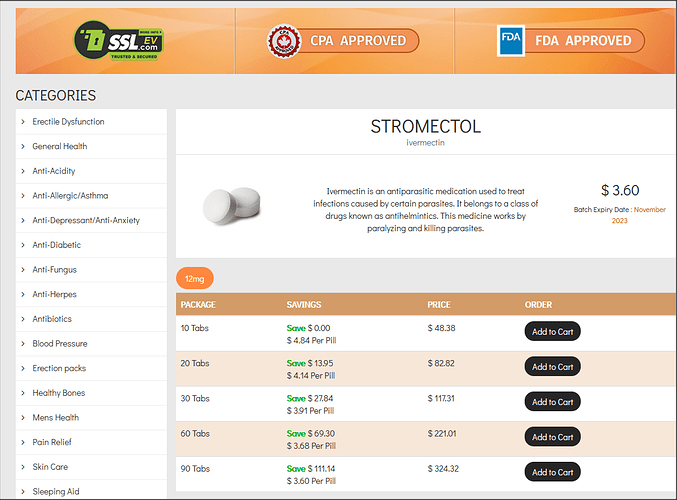Click the Pain Relief chevron arrow
677x500 pixels.
(23, 442)
